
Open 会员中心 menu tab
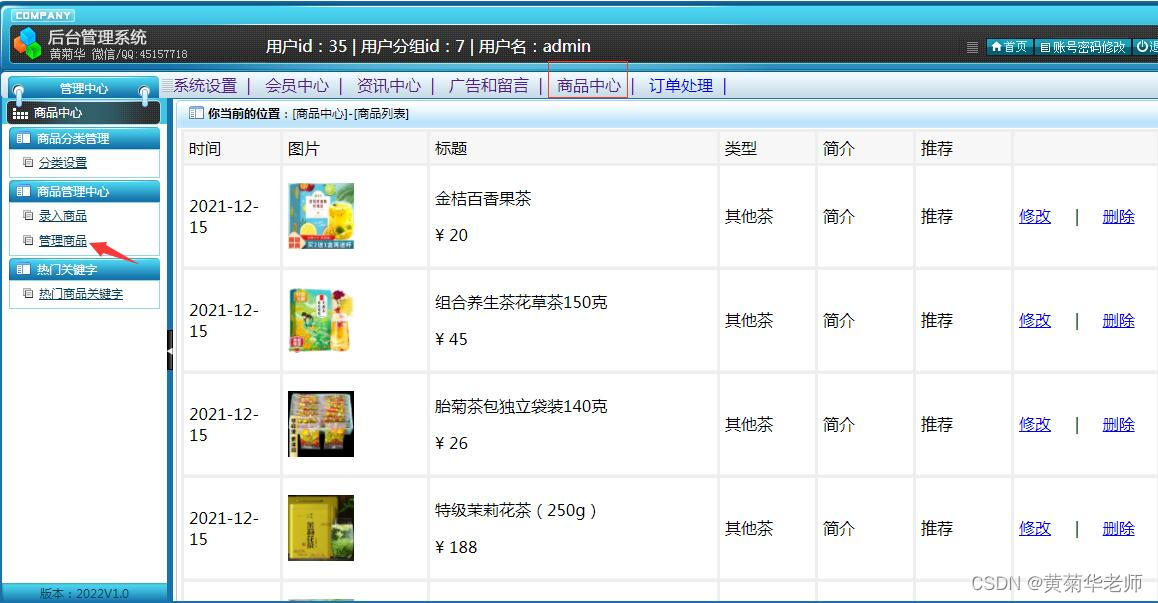[x=297, y=86]
